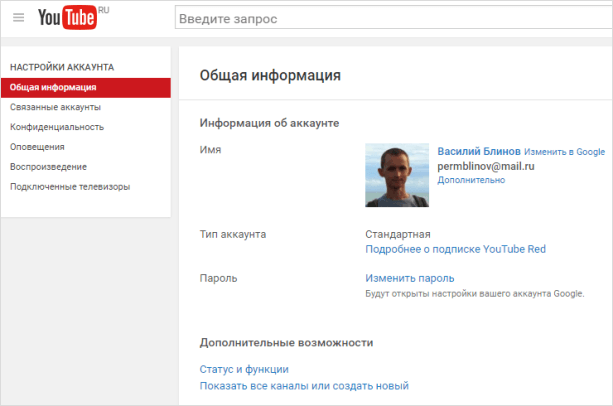Open 'Связанные аккаунты' settings
The image size is (613, 406).
click(56, 107)
